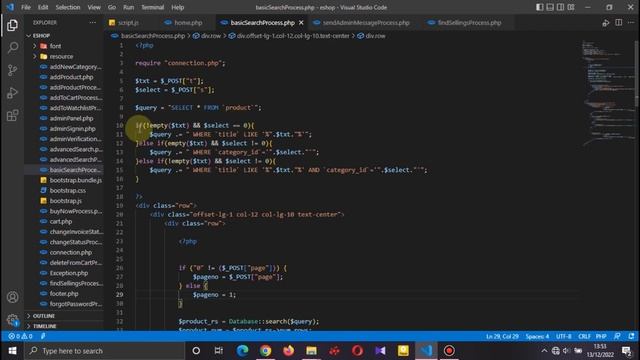This screenshot has height=360, width=640.
Task: Open File menu
Action: coord(26,7)
